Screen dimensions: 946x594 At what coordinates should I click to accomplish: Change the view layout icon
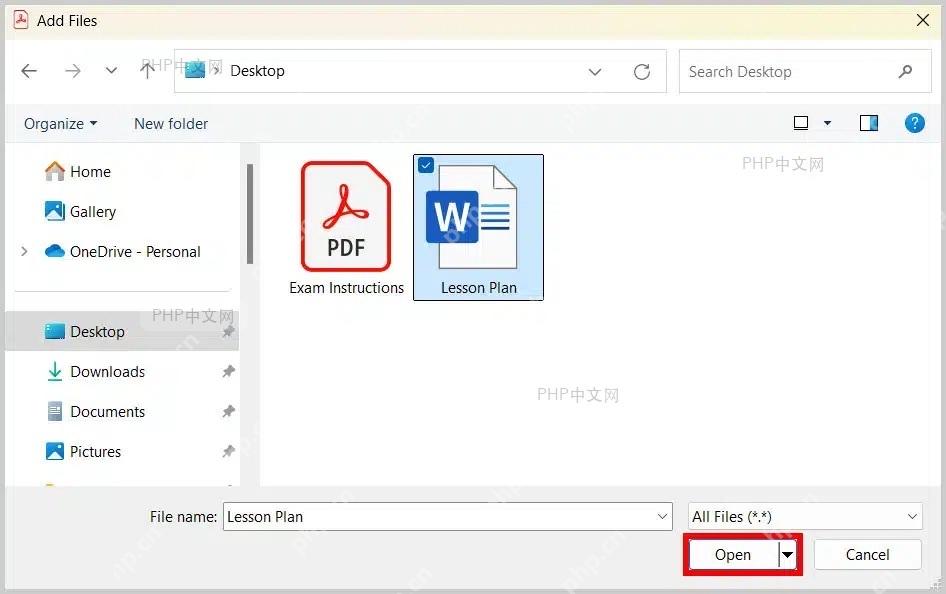click(x=801, y=123)
